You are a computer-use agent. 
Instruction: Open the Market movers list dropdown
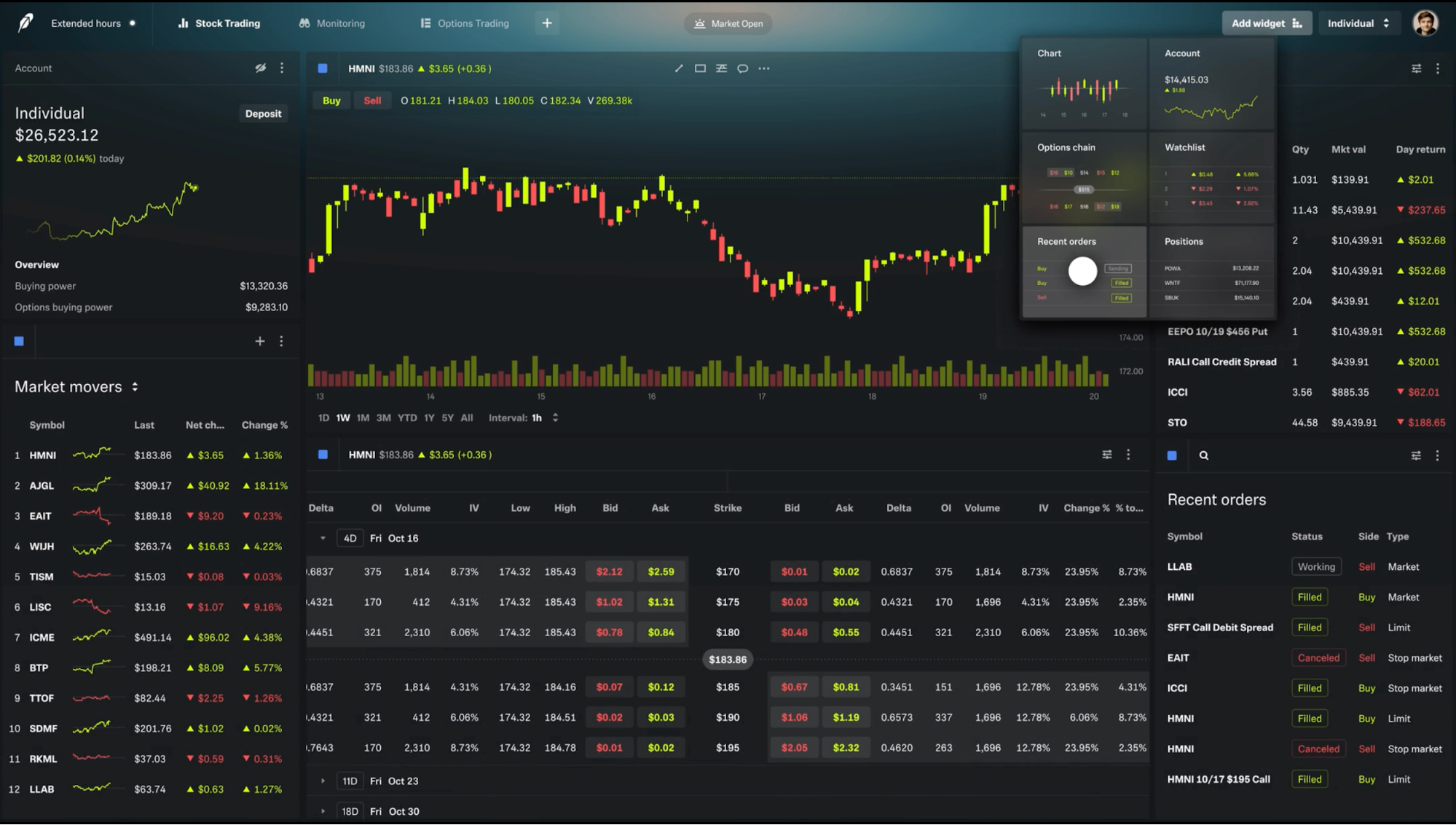[135, 387]
